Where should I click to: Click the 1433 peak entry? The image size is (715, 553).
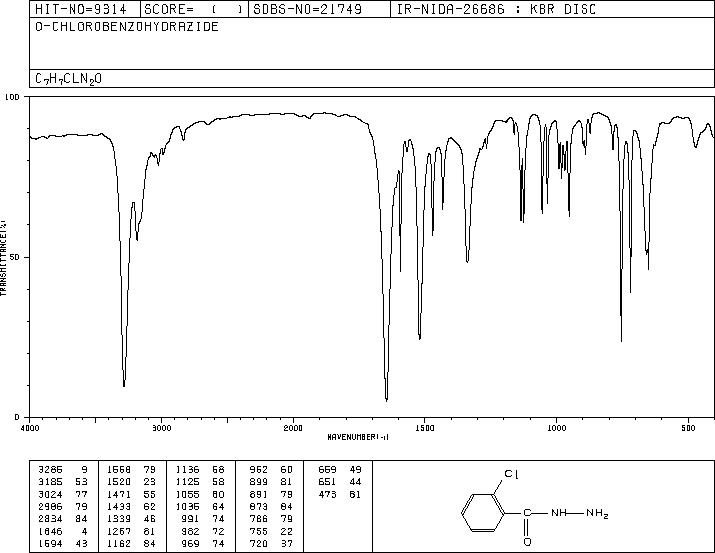click(119, 506)
